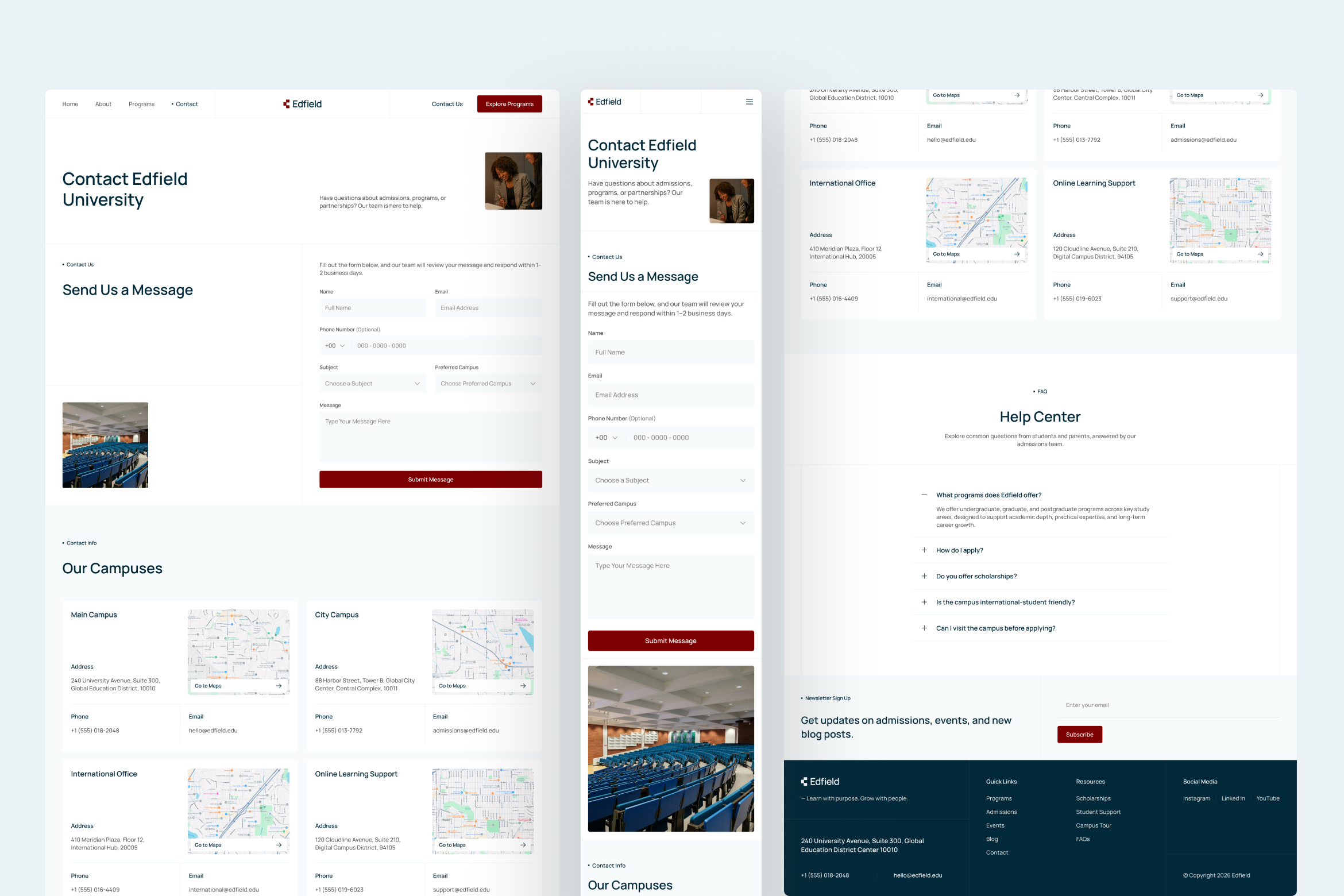
Task: Click the Edfield logo in desktop header
Action: (x=302, y=104)
